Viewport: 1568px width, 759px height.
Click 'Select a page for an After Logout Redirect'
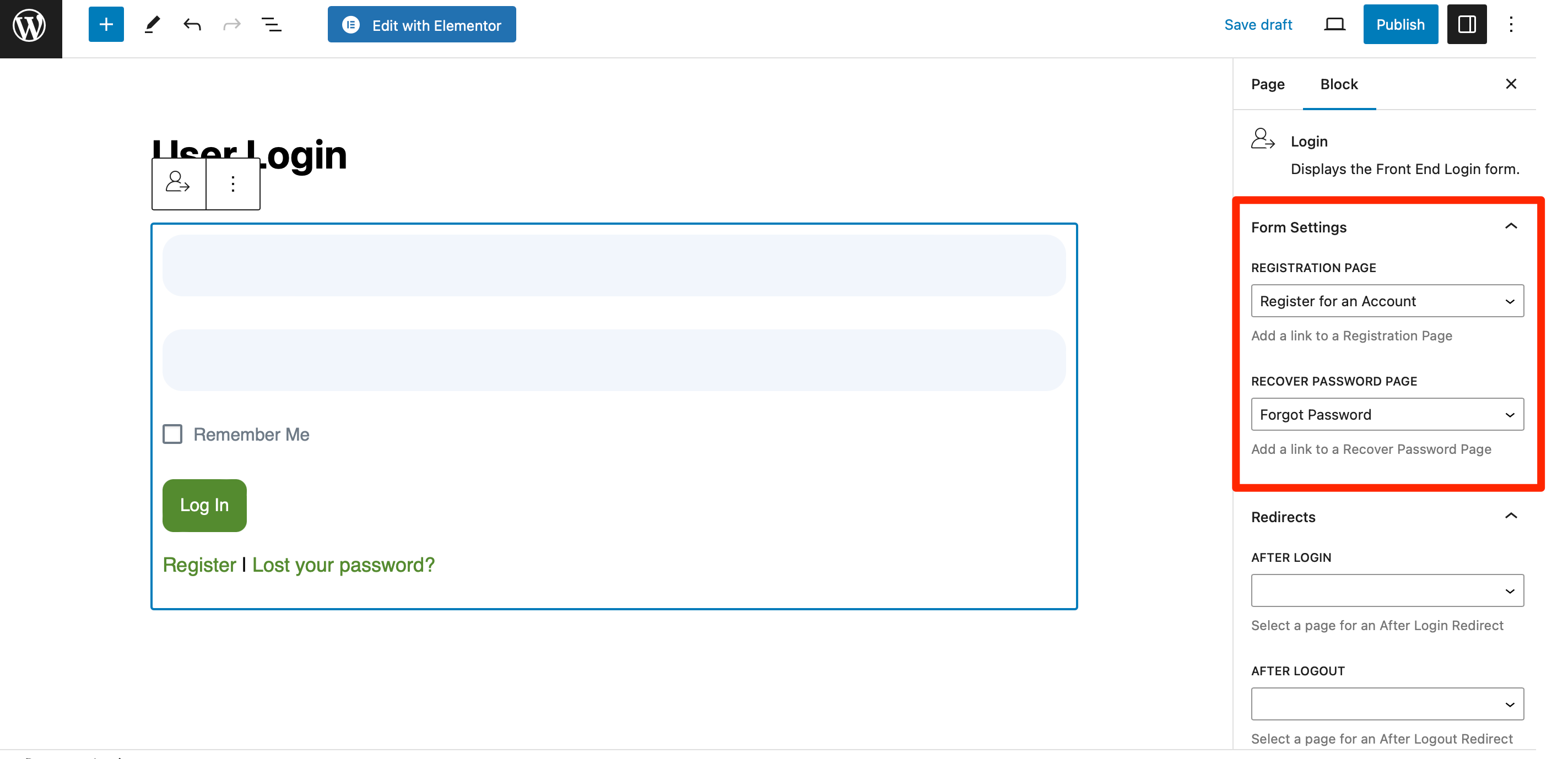point(1382,739)
